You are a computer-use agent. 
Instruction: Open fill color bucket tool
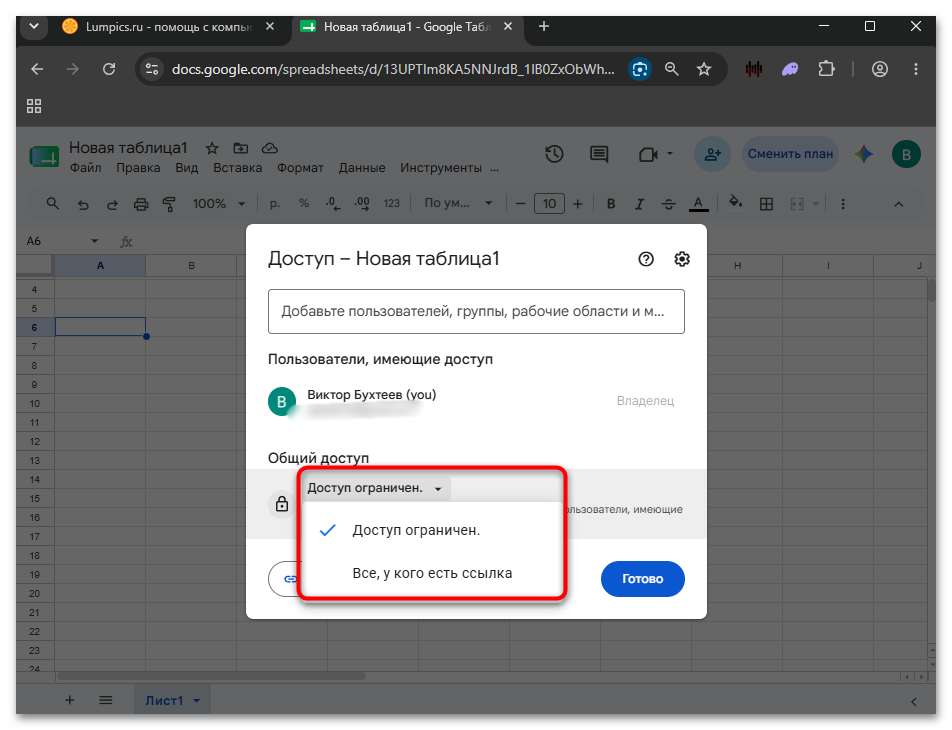735,203
